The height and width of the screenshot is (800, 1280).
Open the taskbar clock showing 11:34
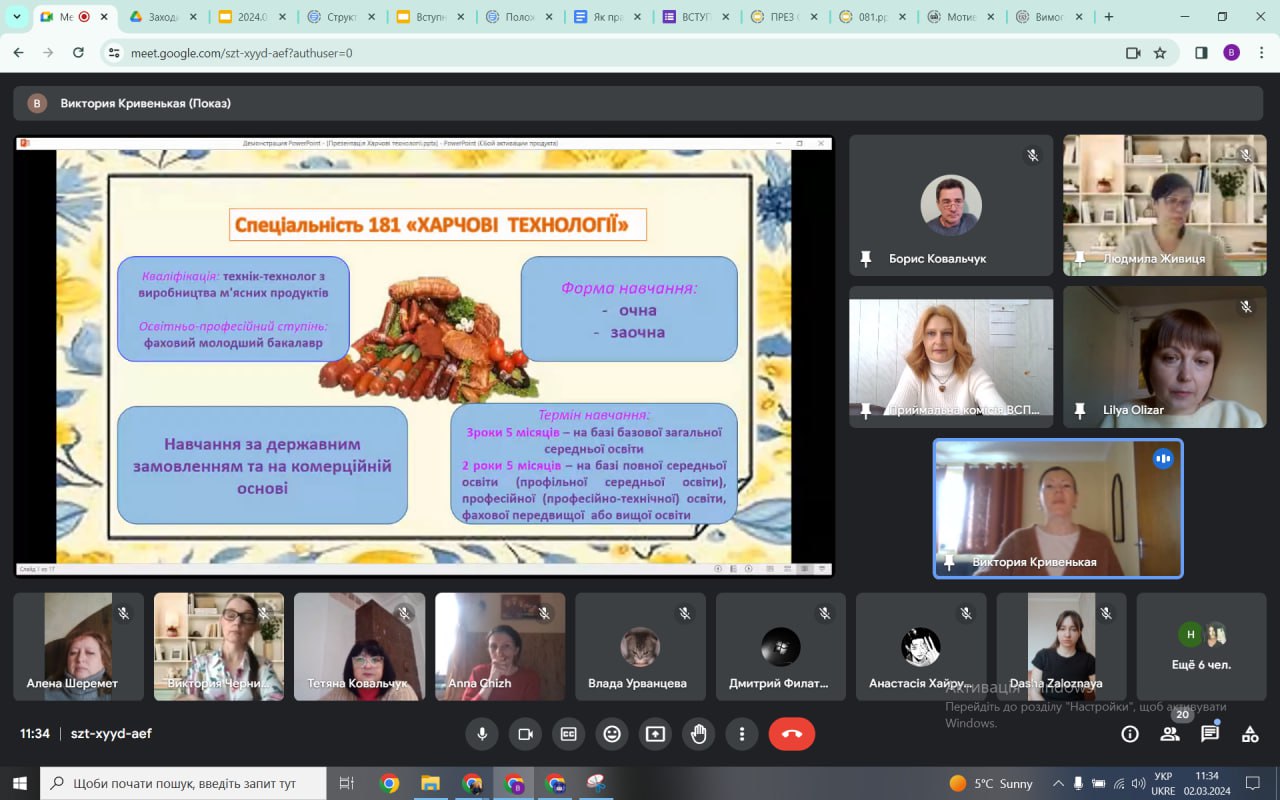tap(1206, 783)
